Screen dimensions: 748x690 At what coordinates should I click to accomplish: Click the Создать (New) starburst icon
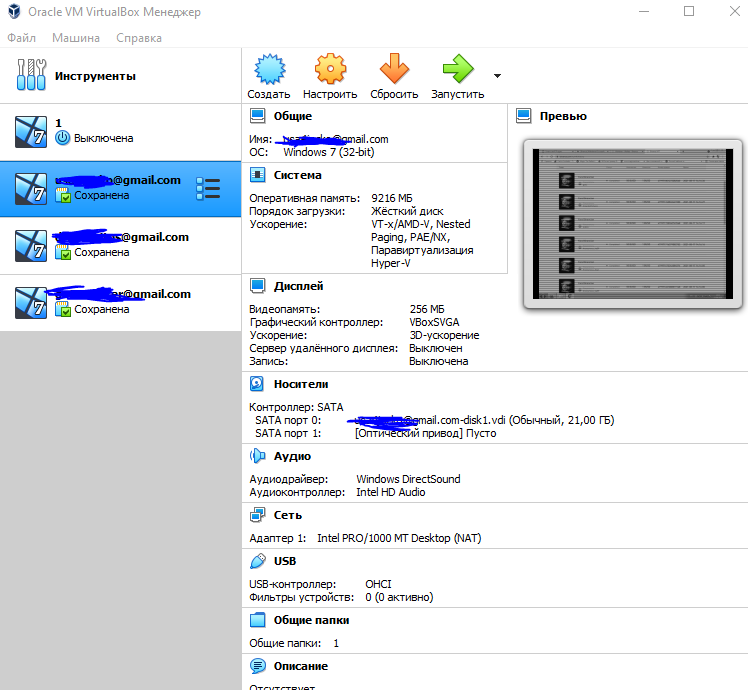[x=270, y=69]
